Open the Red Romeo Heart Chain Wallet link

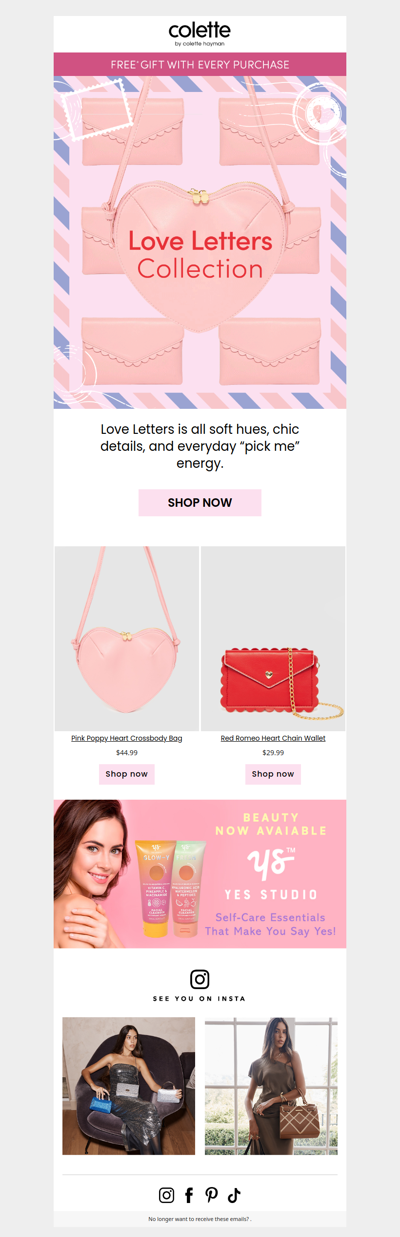(x=273, y=738)
